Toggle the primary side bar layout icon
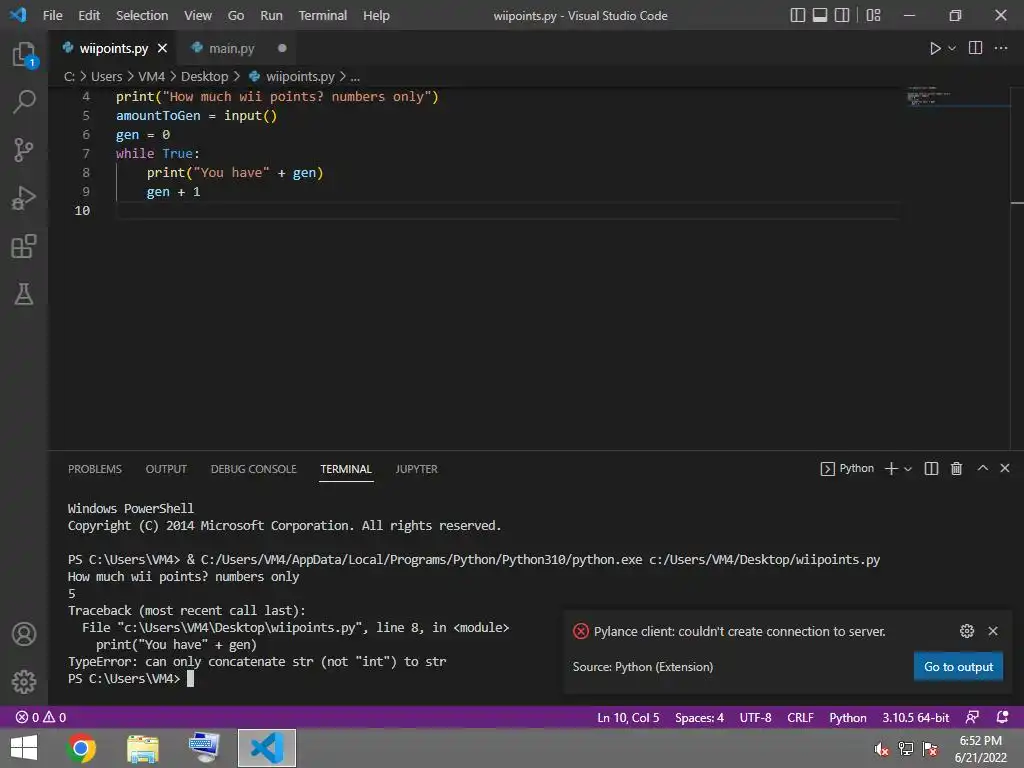Viewport: 1024px width, 768px height. point(797,15)
